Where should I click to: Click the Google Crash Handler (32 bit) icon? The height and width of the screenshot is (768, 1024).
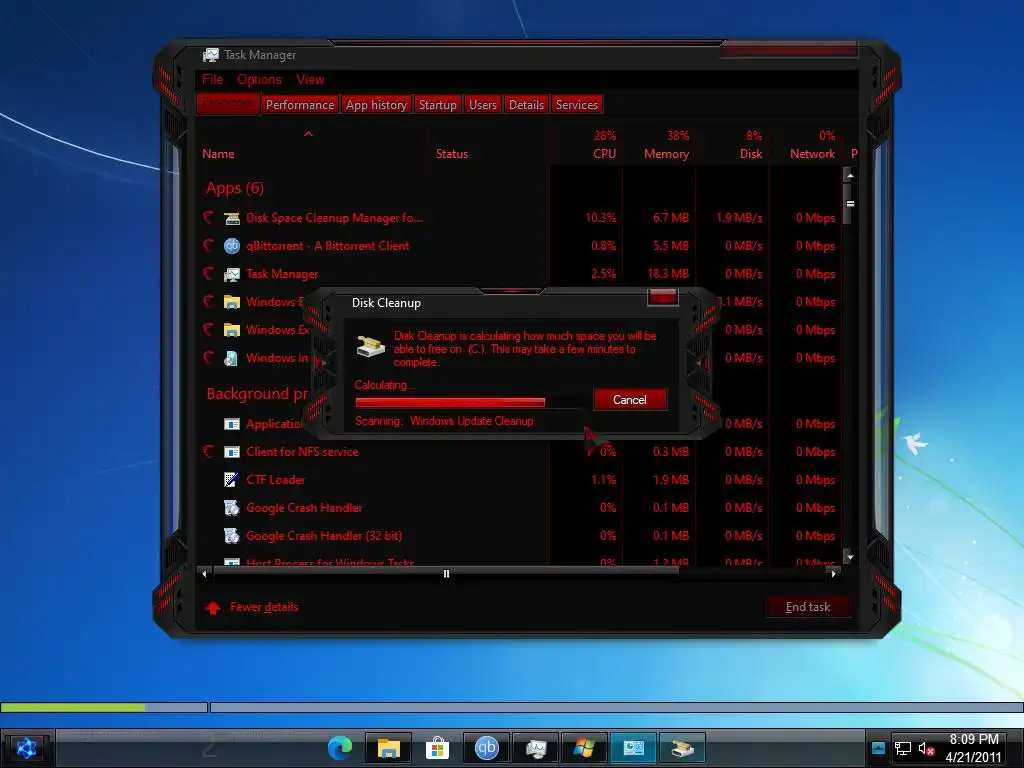232,536
